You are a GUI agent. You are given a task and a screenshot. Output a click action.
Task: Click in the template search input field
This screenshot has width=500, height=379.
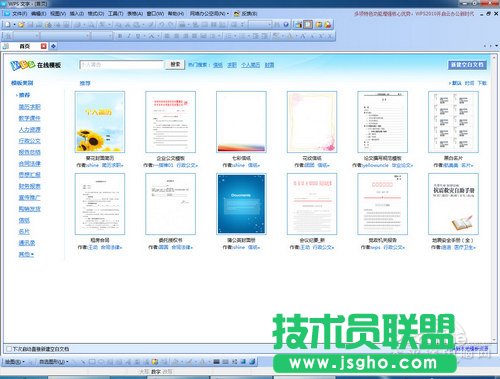click(x=122, y=64)
